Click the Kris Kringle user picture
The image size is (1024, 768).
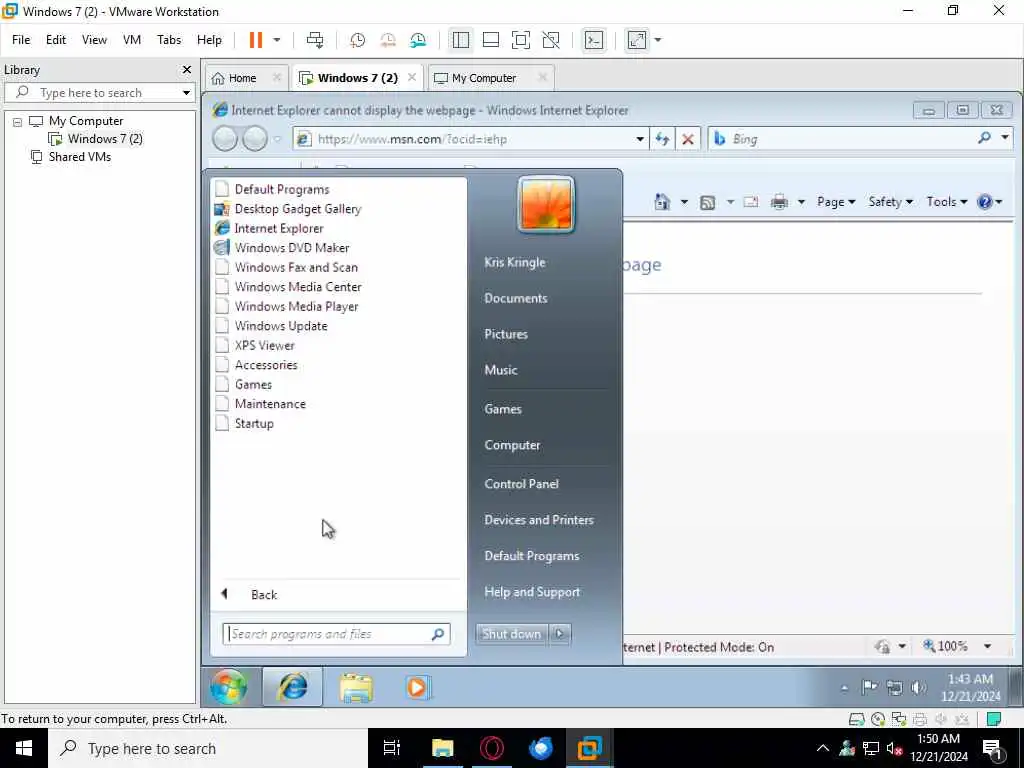pyautogui.click(x=547, y=205)
